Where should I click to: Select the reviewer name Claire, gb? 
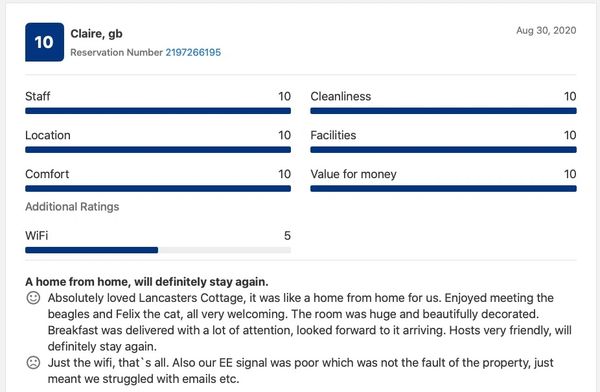[96, 34]
